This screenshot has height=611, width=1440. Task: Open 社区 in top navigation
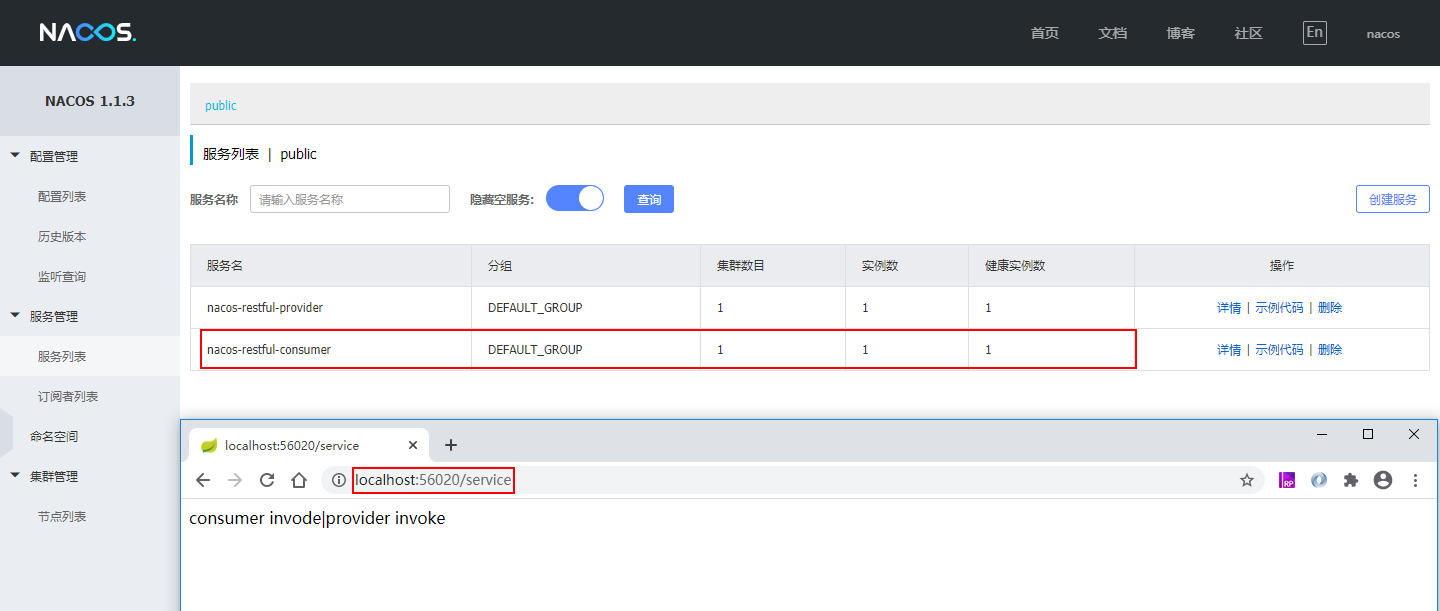point(1249,33)
